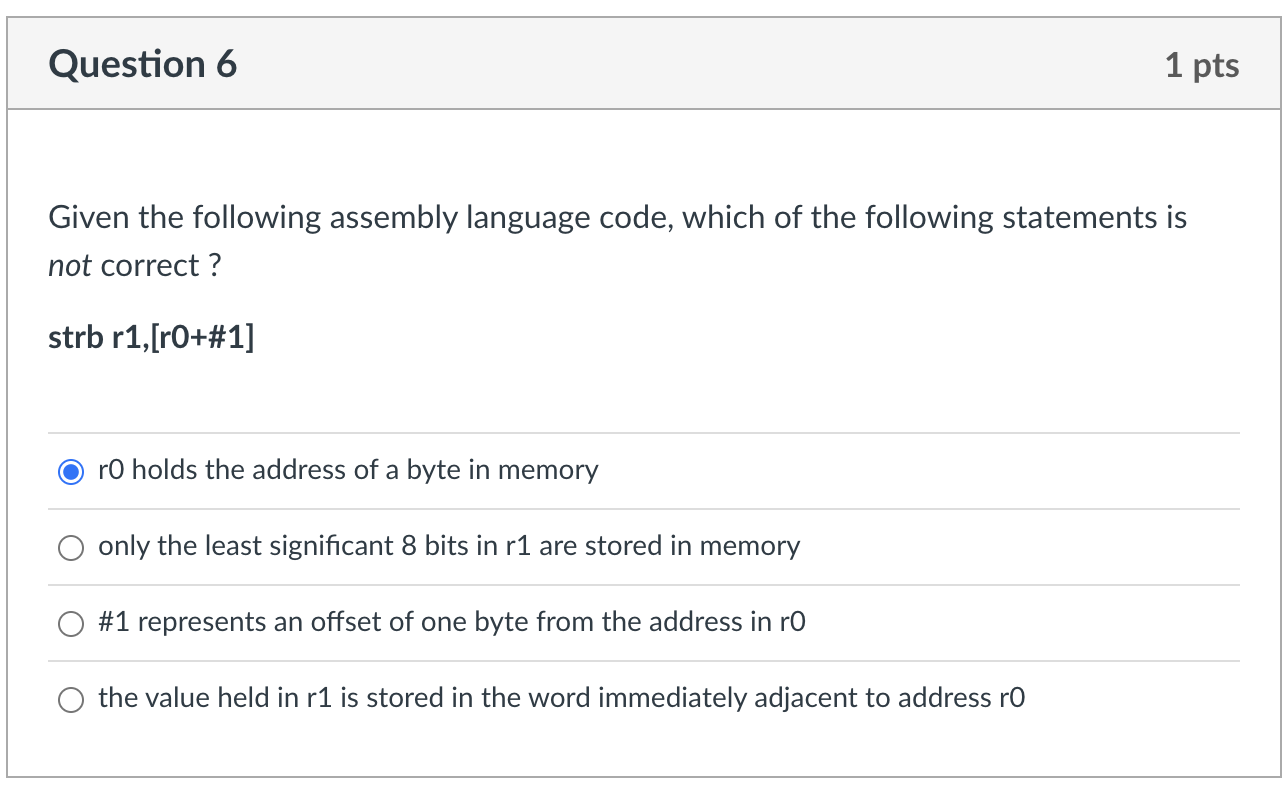The width and height of the screenshot is (1286, 788).
Task: Click the italic word 'not' in the prompt
Action: point(70,267)
